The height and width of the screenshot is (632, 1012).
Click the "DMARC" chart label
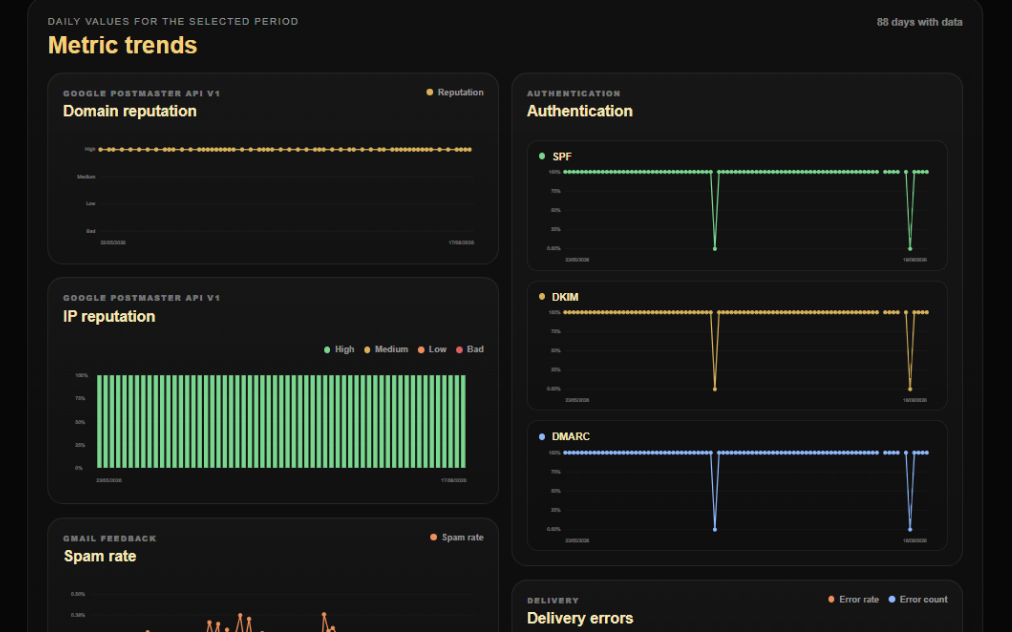point(571,437)
